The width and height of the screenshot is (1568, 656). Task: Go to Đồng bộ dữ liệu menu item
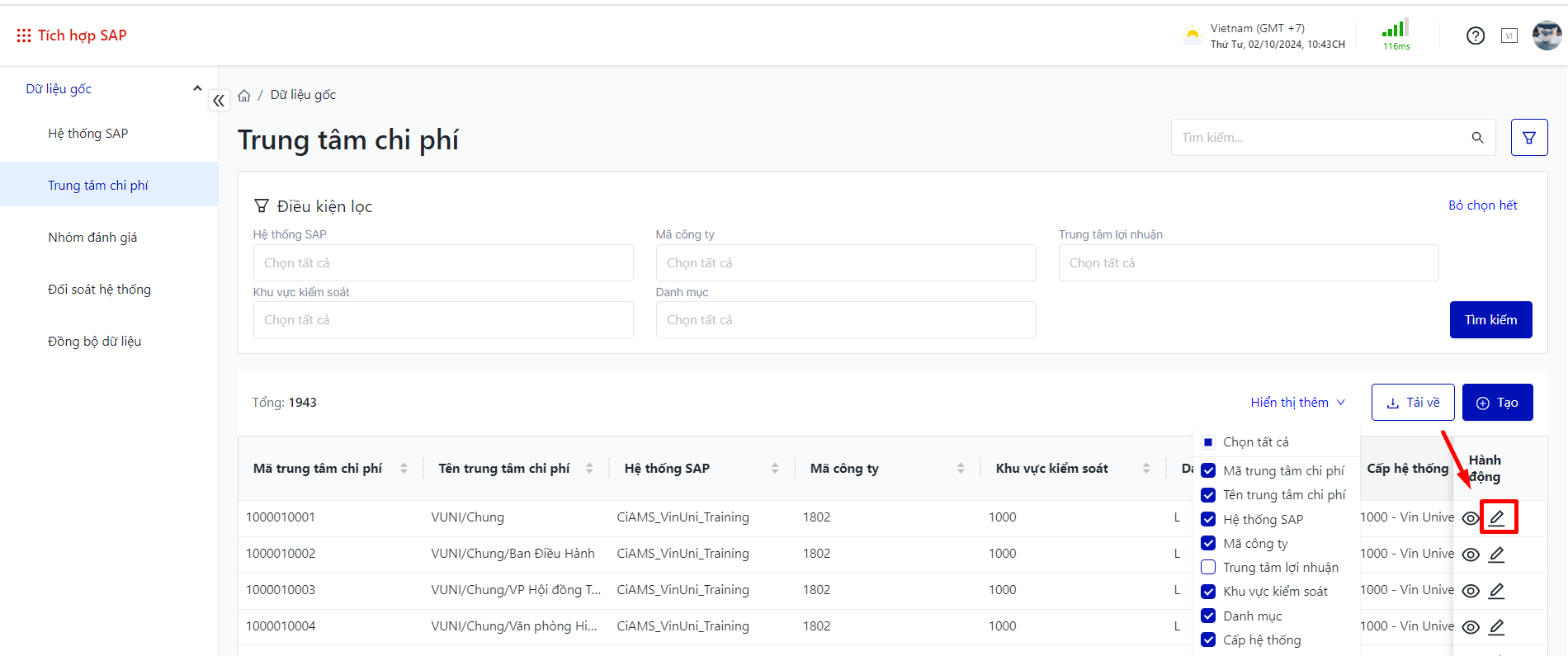click(94, 342)
